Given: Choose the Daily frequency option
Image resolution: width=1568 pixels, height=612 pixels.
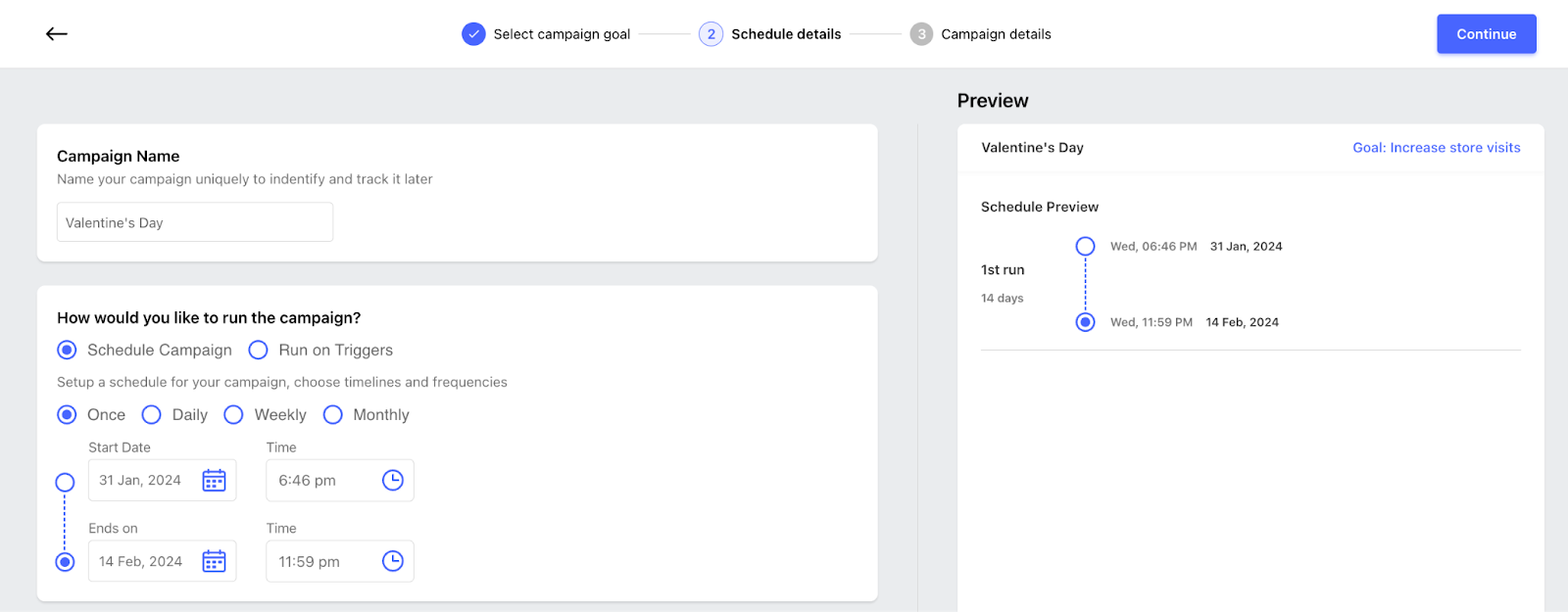Looking at the screenshot, I should coord(151,415).
